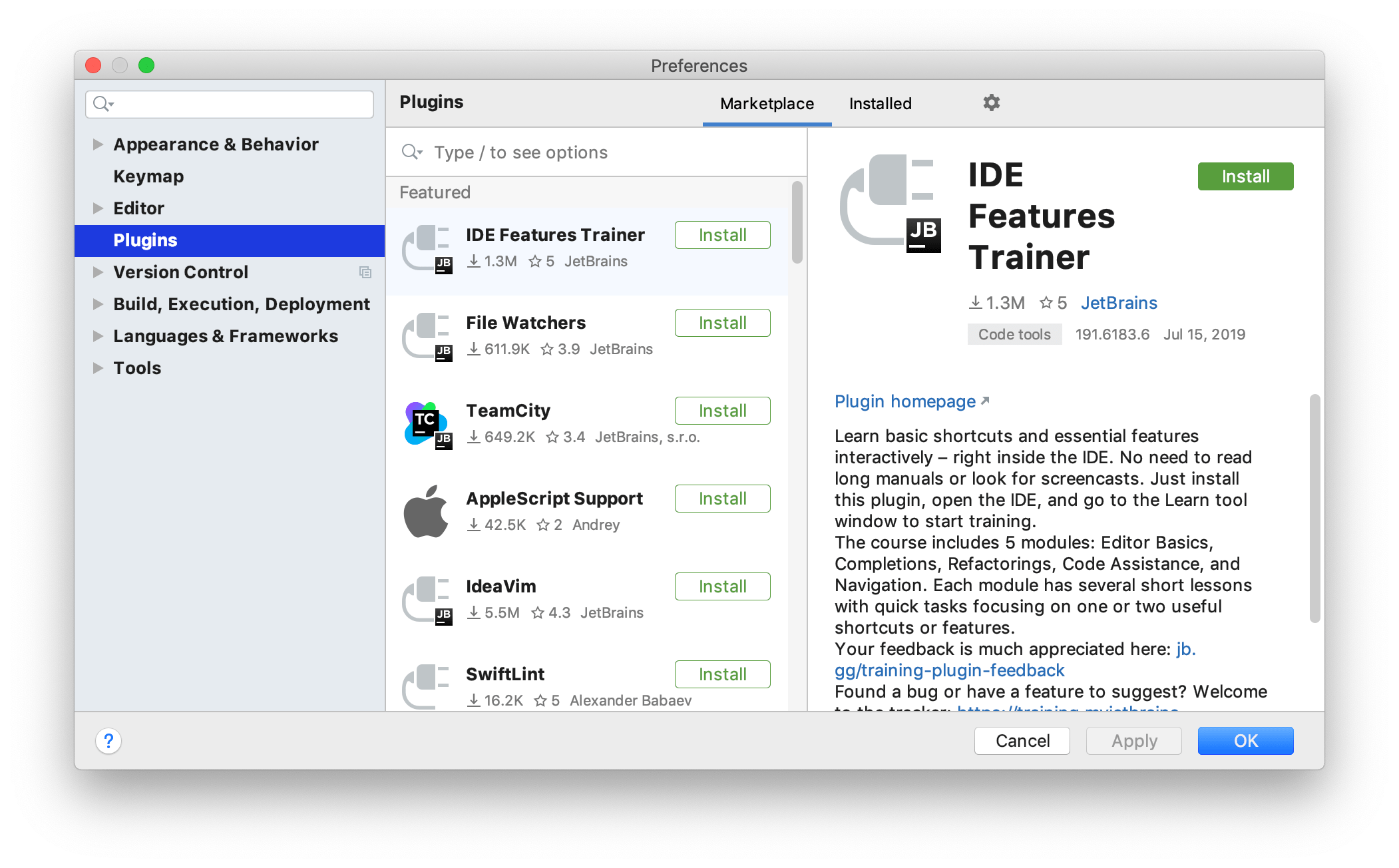This screenshot has width=1399, height=868.
Task: Click the Version Control project-level copy icon
Action: [365, 272]
